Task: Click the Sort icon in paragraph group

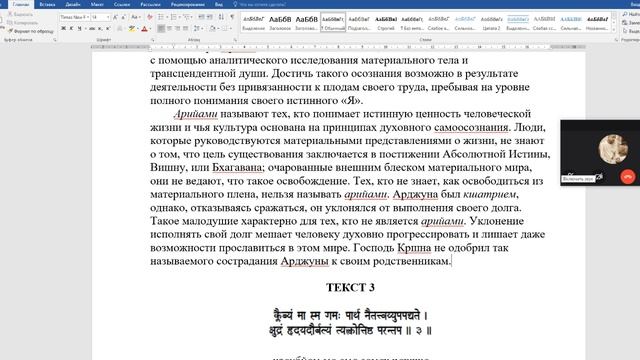Action: 221,17
